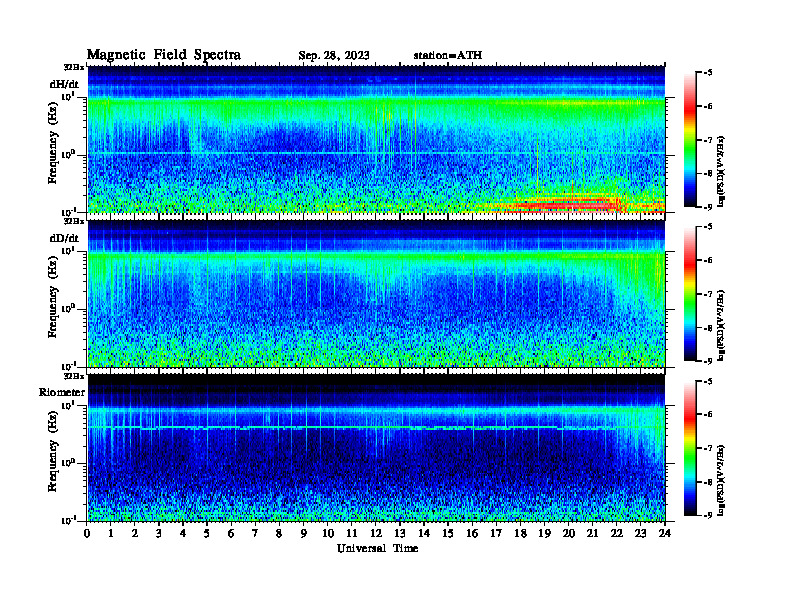Screen dimensions: 792x612
Task: Click the Riometer panel color bar
Action: coord(690,448)
